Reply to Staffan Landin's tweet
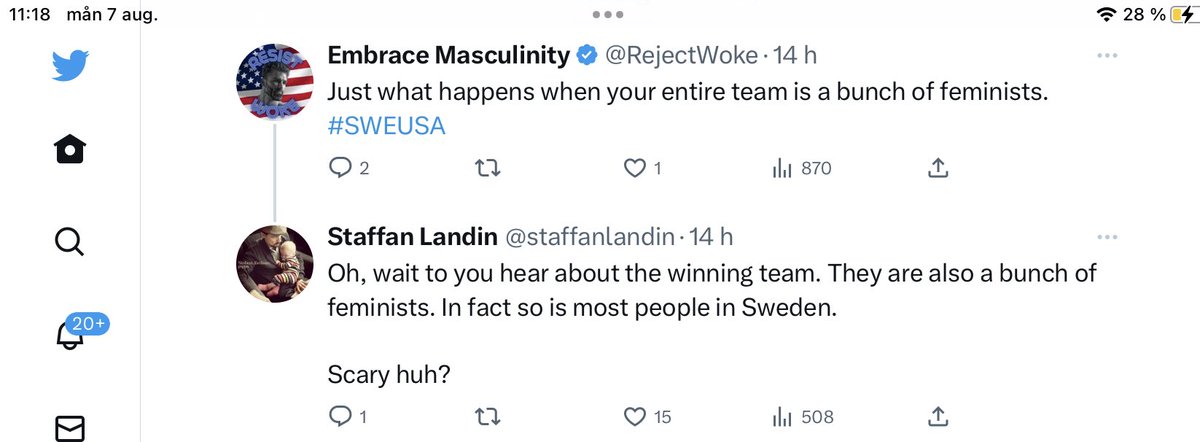 point(349,416)
